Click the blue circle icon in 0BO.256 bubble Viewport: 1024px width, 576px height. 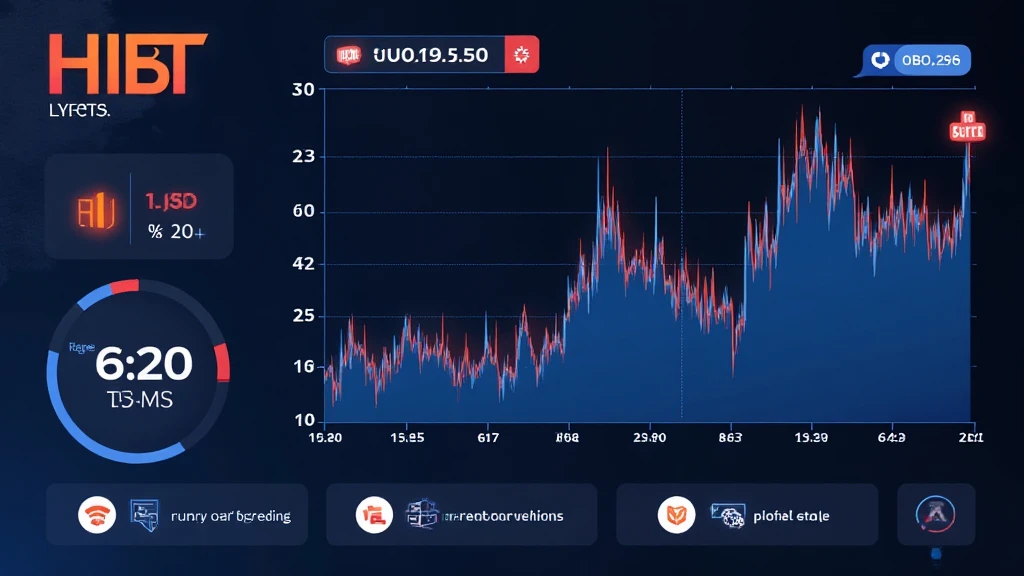coord(881,60)
